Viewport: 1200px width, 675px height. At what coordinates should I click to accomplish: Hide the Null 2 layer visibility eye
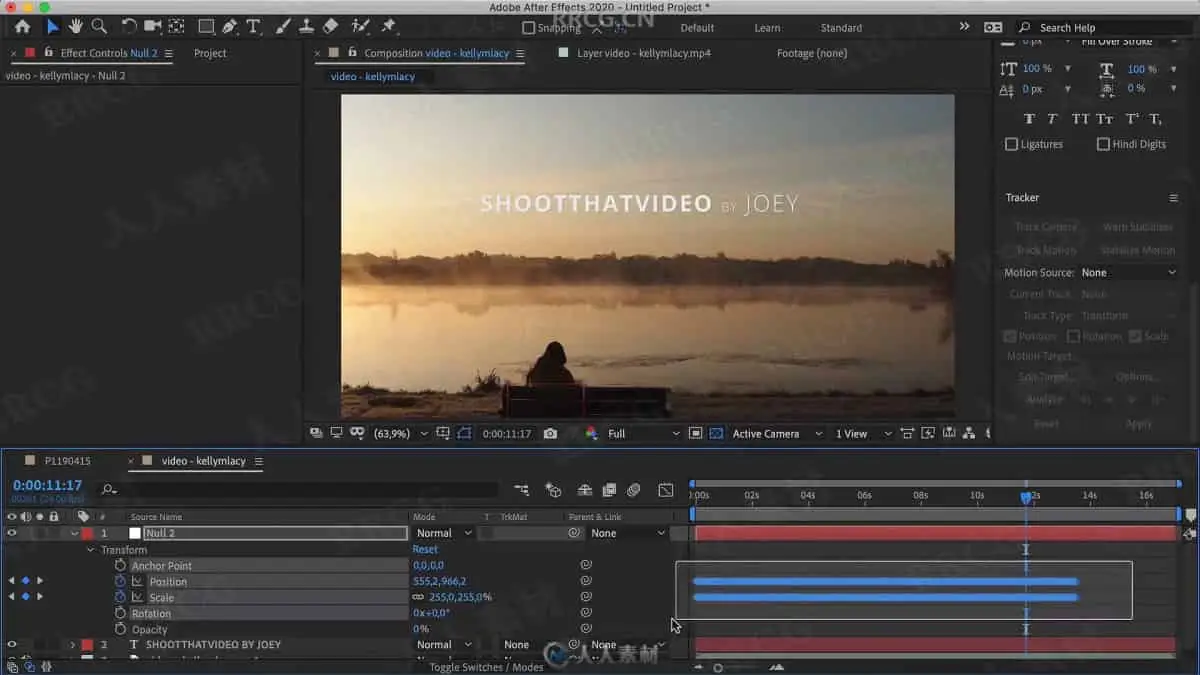coord(12,533)
